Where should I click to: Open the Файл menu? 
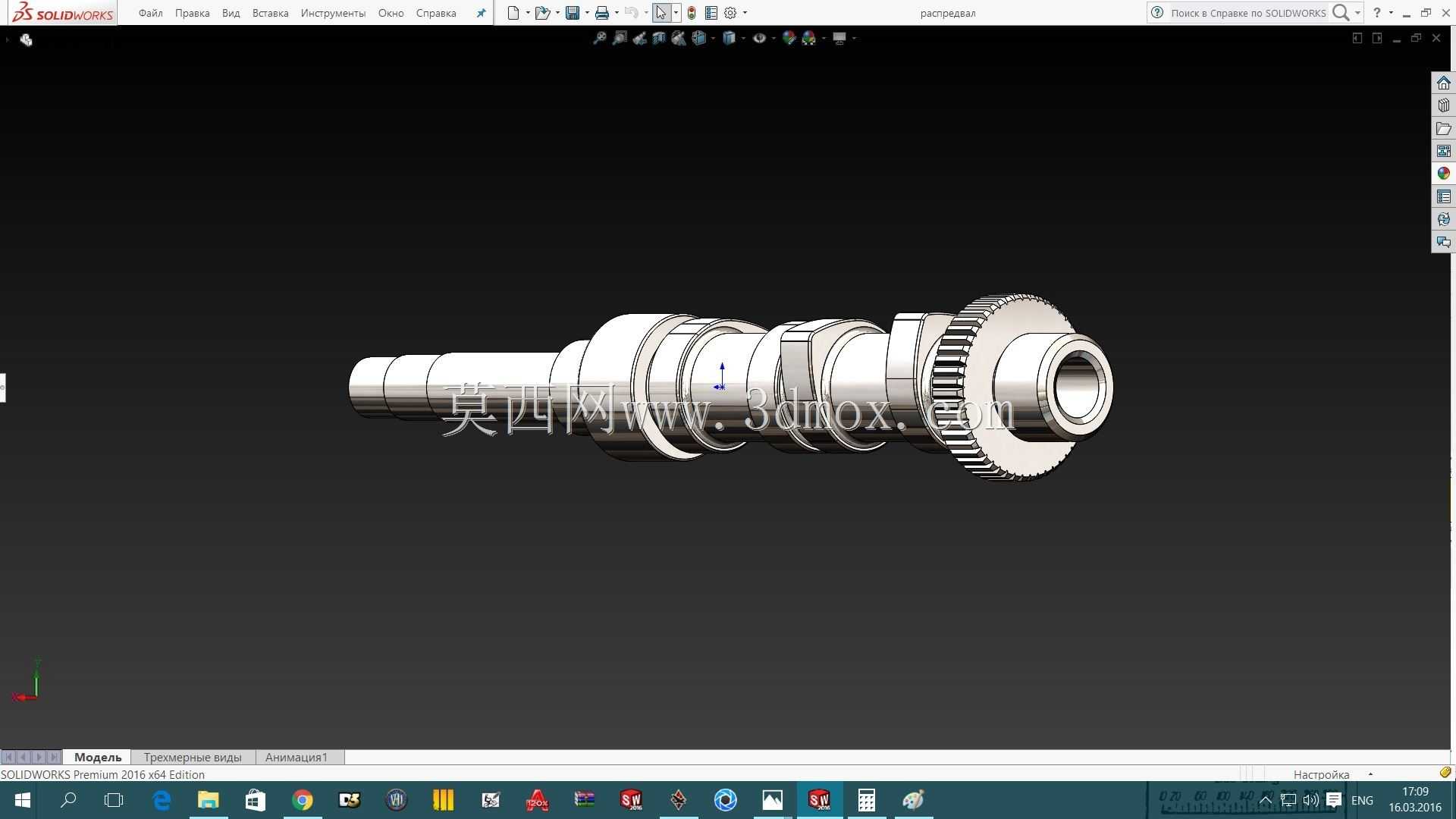coord(151,13)
